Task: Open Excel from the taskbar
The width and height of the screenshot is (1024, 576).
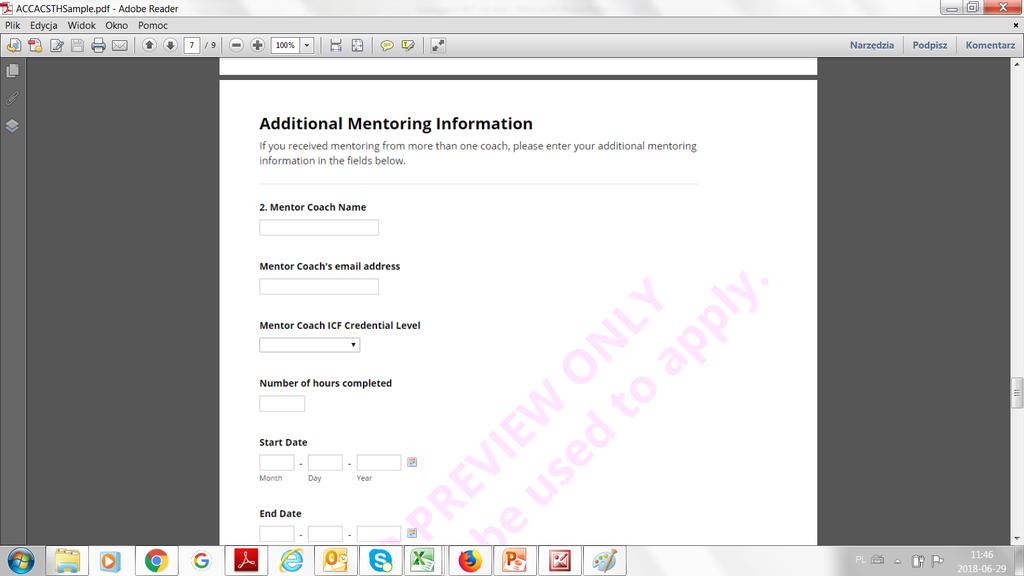Action: pos(423,561)
